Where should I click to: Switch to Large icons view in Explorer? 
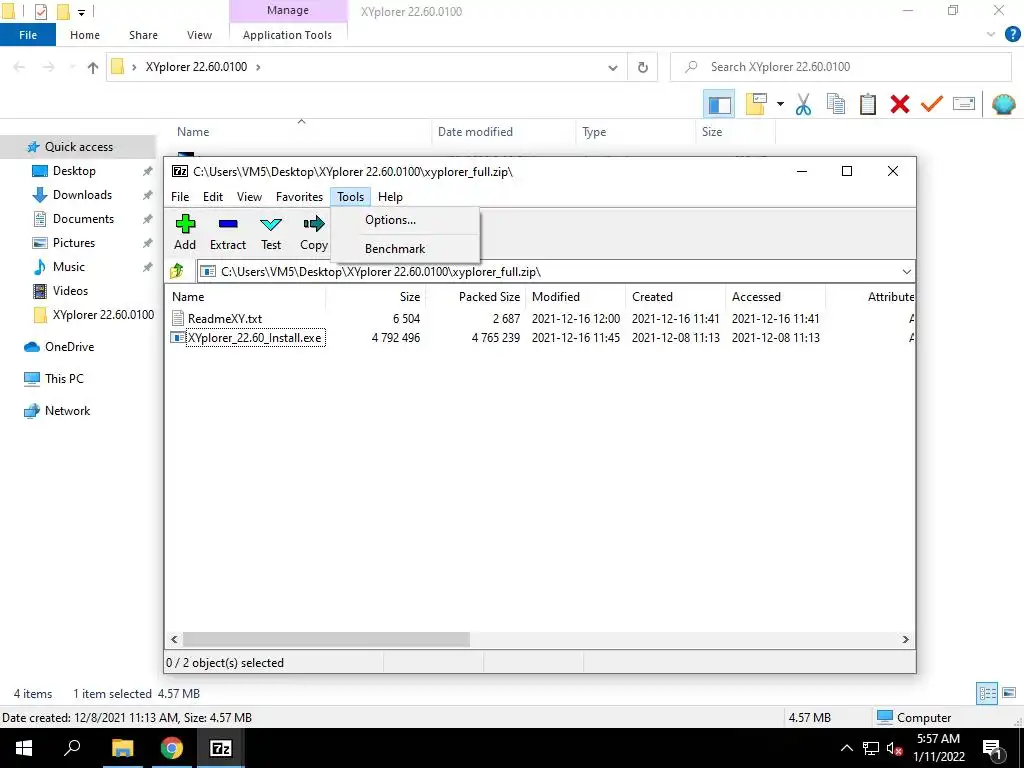pyautogui.click(x=1009, y=694)
